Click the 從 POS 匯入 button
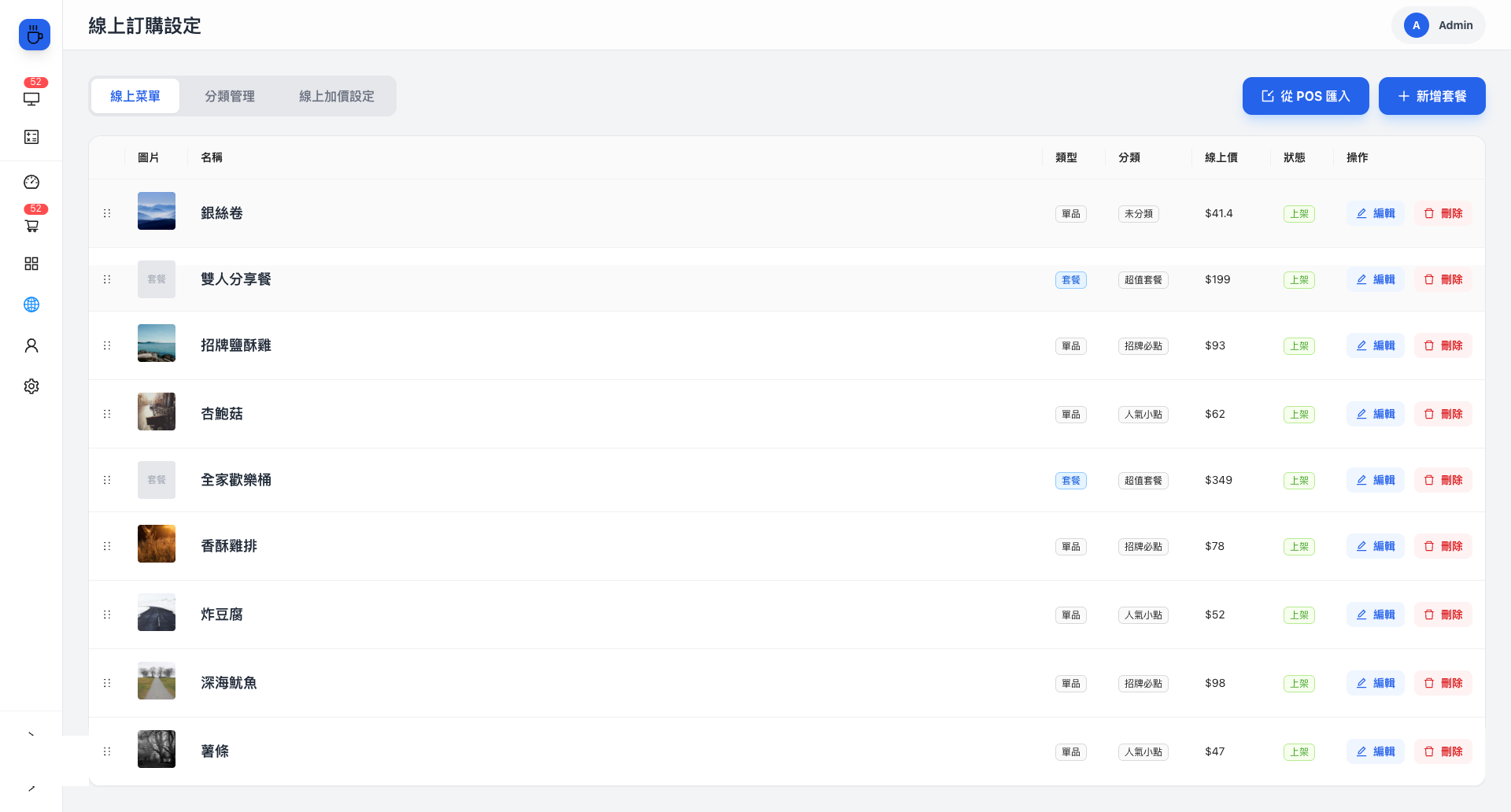Image resolution: width=1511 pixels, height=812 pixels. pos(1306,96)
